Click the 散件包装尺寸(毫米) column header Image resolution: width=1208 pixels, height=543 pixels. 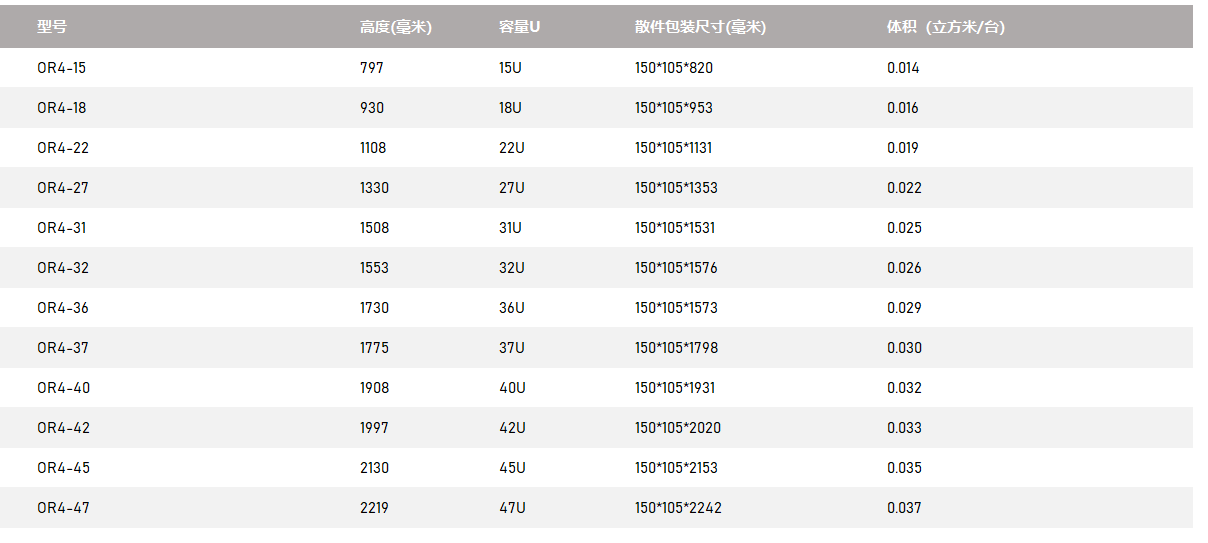[700, 28]
